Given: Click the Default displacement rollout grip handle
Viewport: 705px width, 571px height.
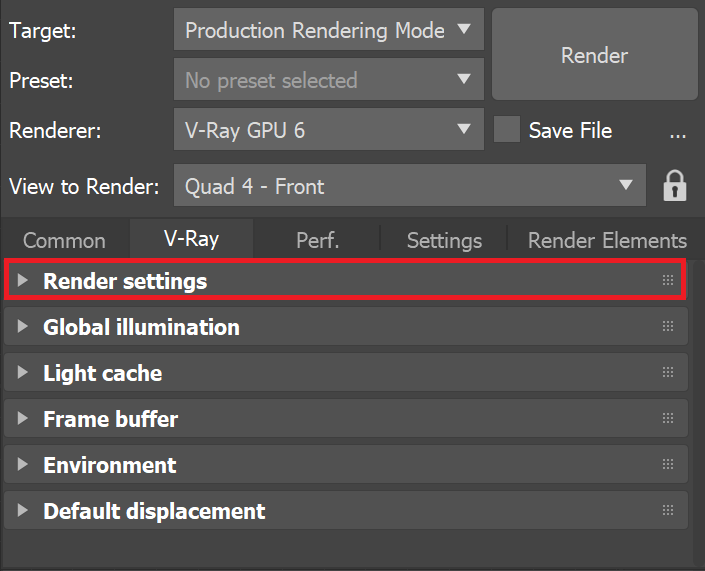Looking at the screenshot, I should [668, 510].
